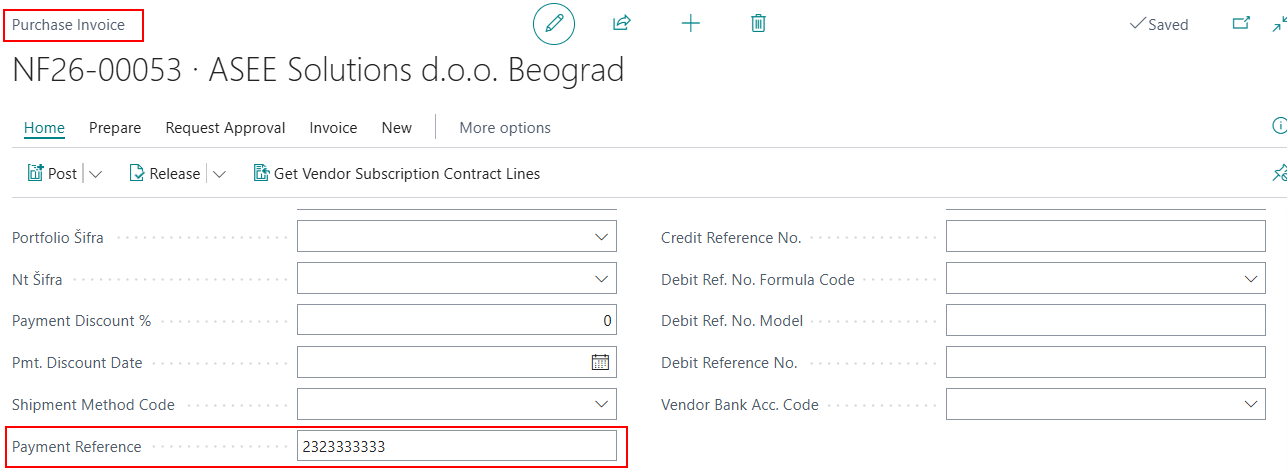
Task: Click the Release button
Action: click(165, 173)
